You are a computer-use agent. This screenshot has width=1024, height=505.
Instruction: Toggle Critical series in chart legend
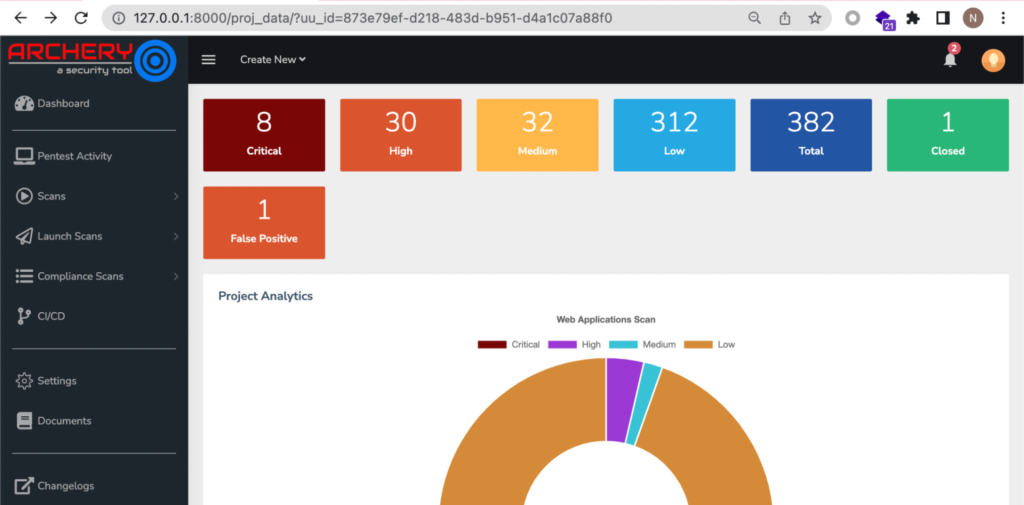[509, 344]
